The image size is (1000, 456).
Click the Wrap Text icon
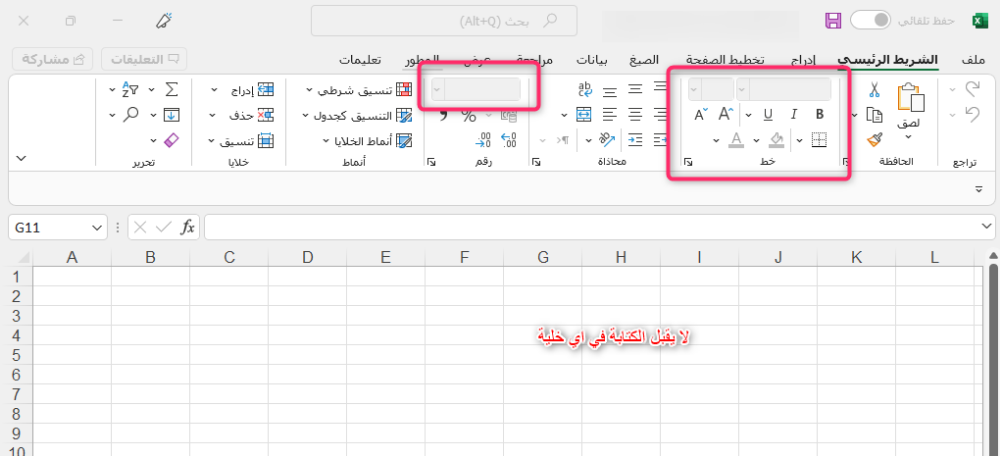(585, 90)
